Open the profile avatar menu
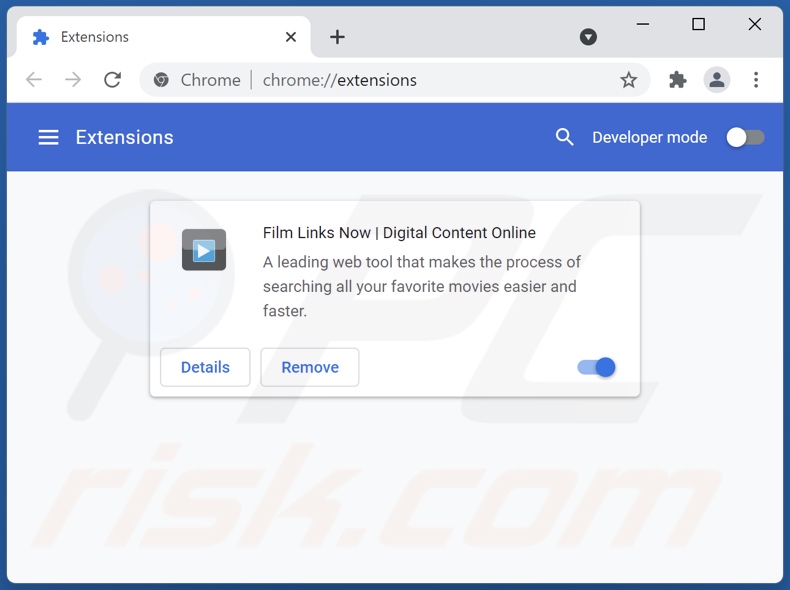The image size is (790, 590). [x=716, y=80]
